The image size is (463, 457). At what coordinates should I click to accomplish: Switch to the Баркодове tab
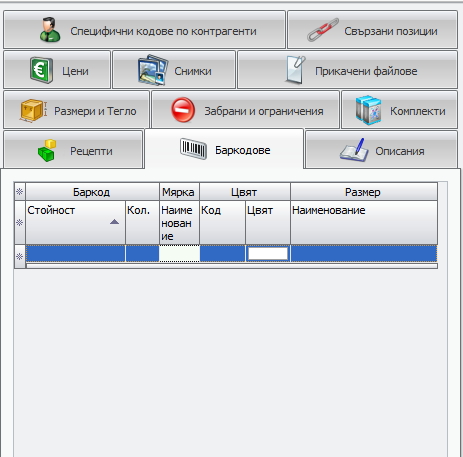click(x=224, y=150)
